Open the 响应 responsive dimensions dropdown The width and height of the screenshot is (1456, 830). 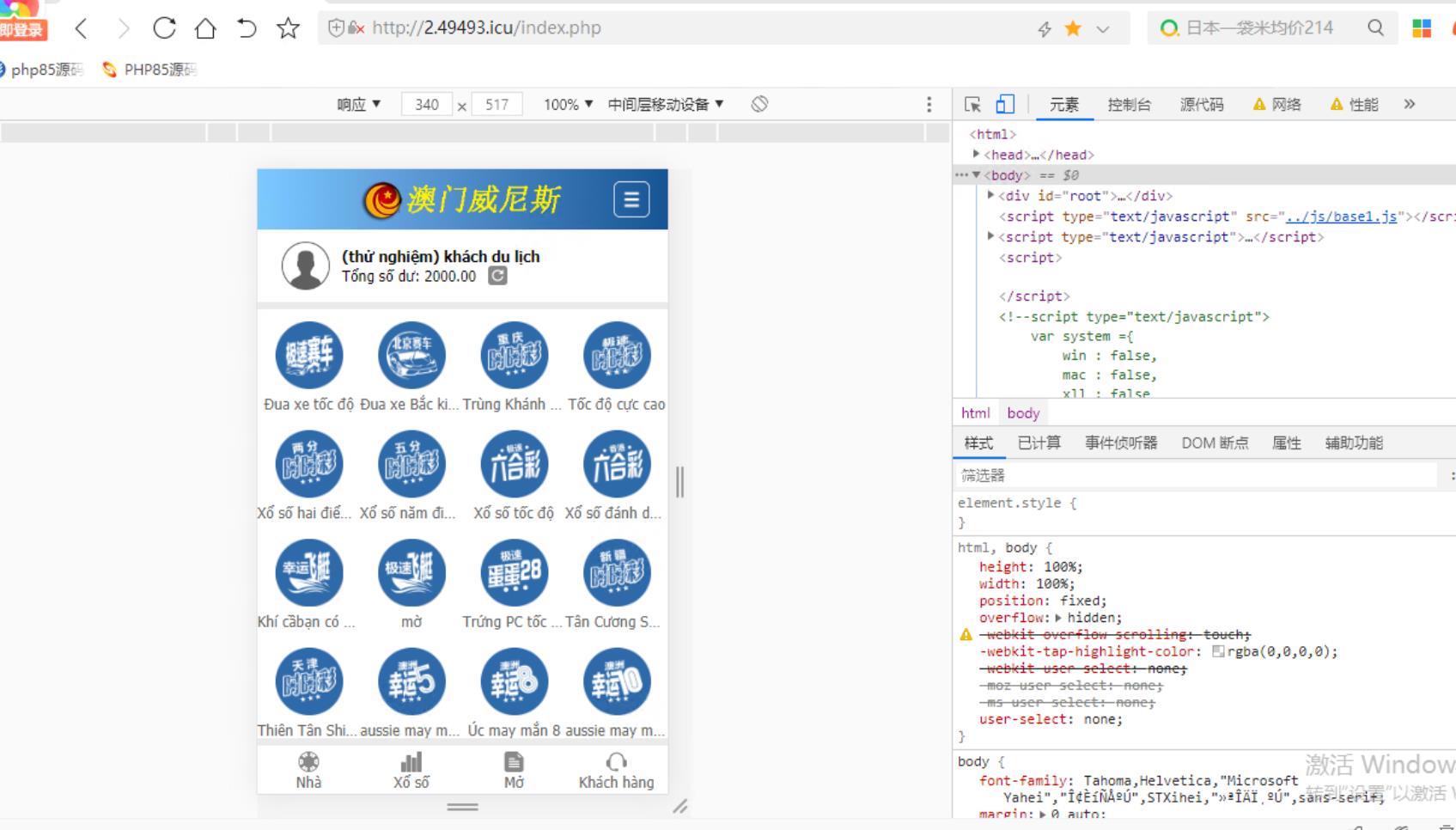[x=358, y=105]
